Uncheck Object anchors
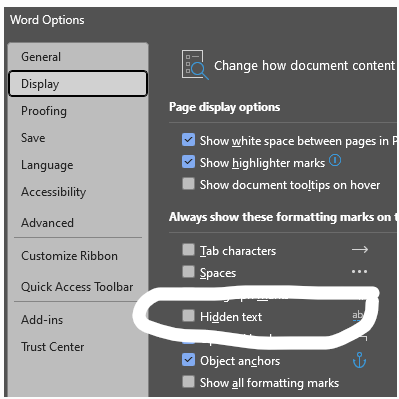The height and width of the screenshot is (399, 399). (188, 360)
